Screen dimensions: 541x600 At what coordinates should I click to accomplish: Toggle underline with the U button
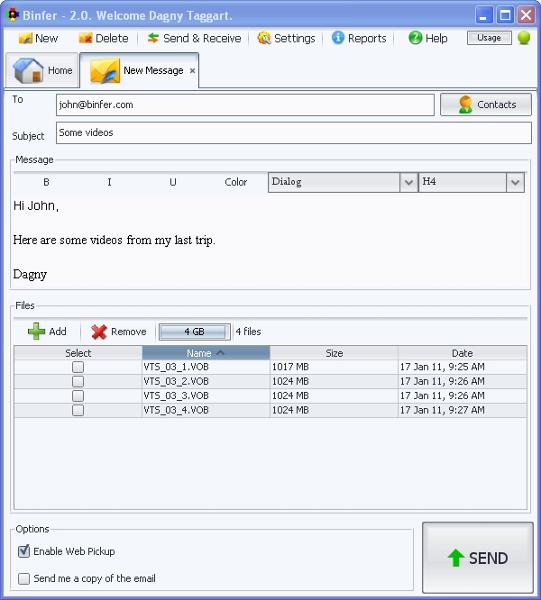tap(173, 182)
